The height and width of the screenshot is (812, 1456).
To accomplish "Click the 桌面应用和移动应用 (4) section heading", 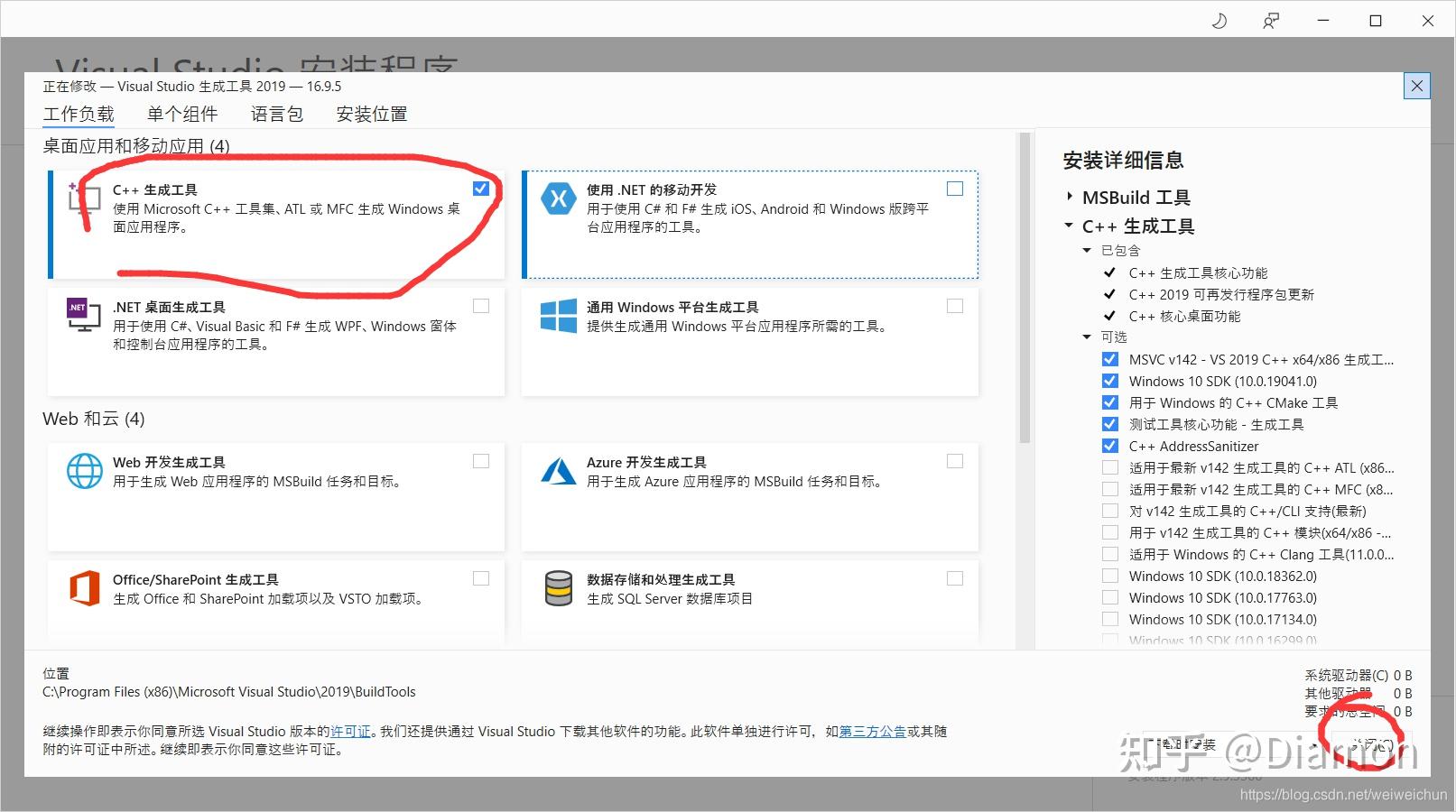I will (136, 145).
